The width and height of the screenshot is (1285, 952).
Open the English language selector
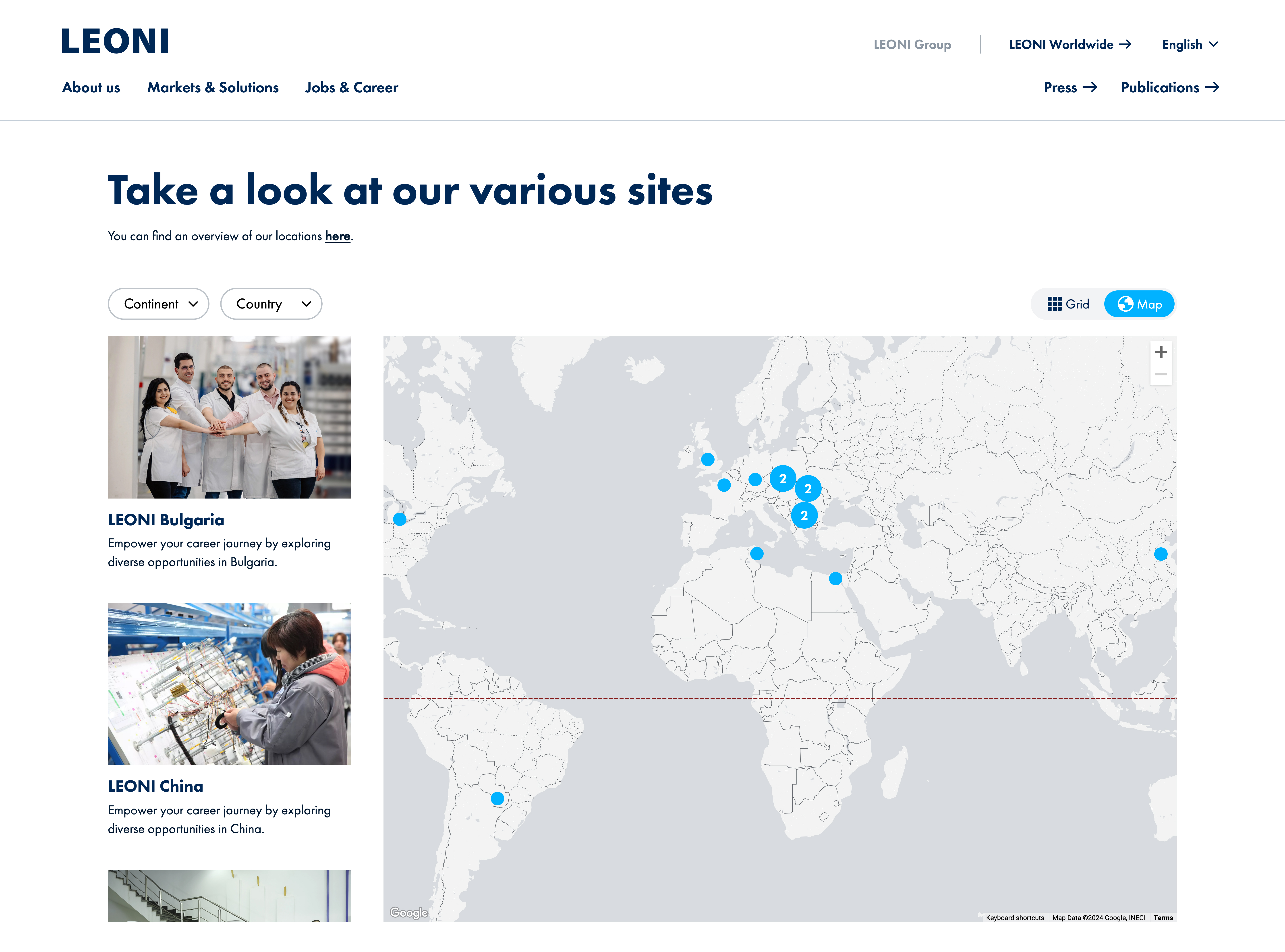point(1190,44)
